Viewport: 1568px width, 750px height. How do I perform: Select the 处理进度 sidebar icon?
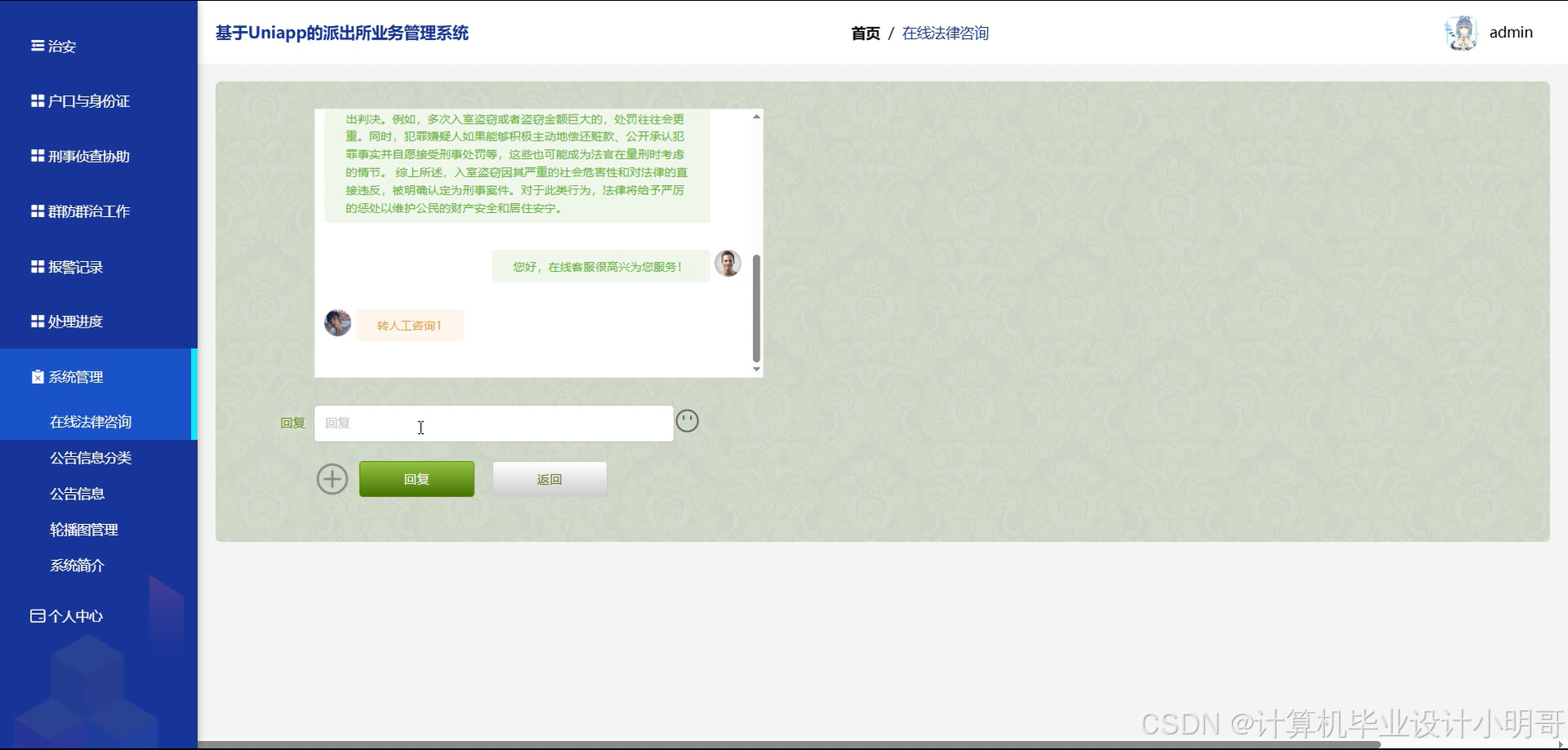pos(36,321)
